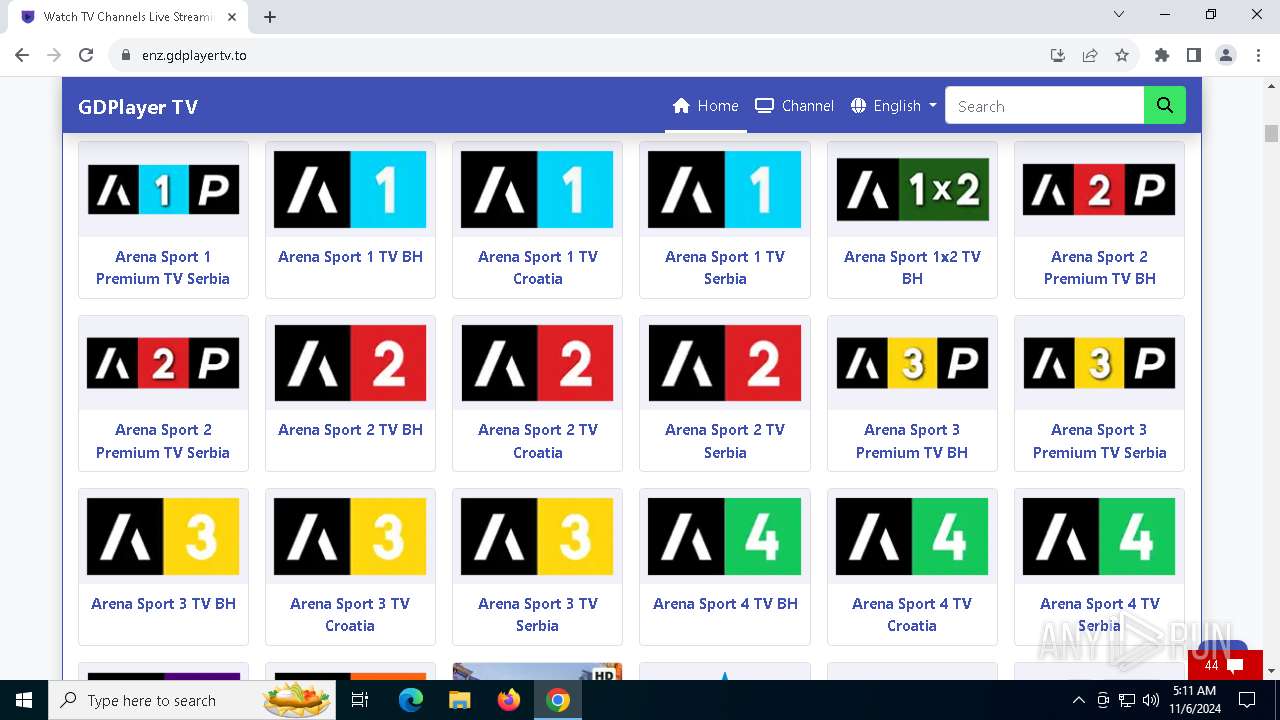This screenshot has width=1280, height=720.
Task: View site info lock icon
Action: pyautogui.click(x=125, y=55)
